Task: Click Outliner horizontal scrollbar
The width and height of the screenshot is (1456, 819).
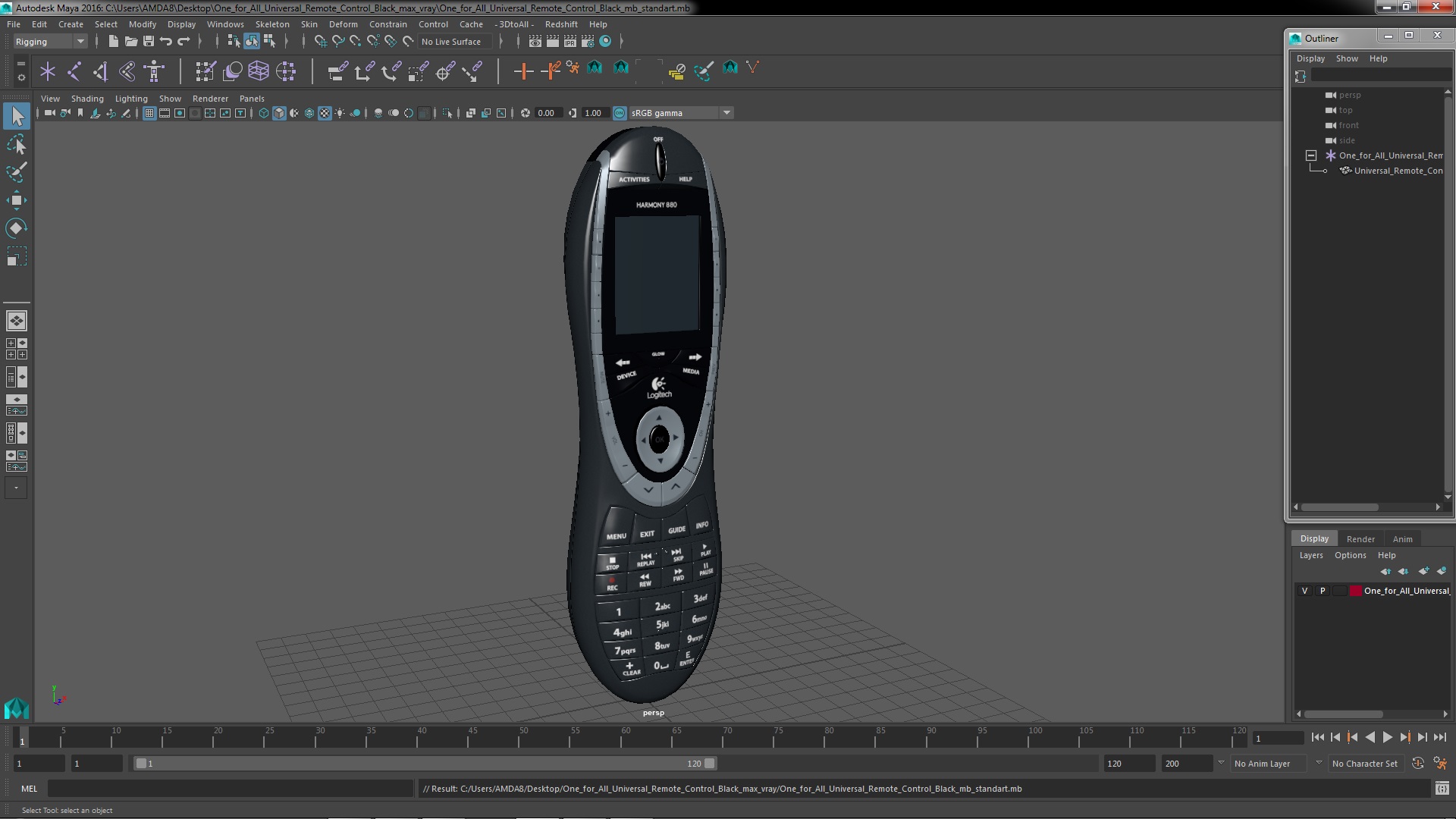Action: coord(1340,507)
